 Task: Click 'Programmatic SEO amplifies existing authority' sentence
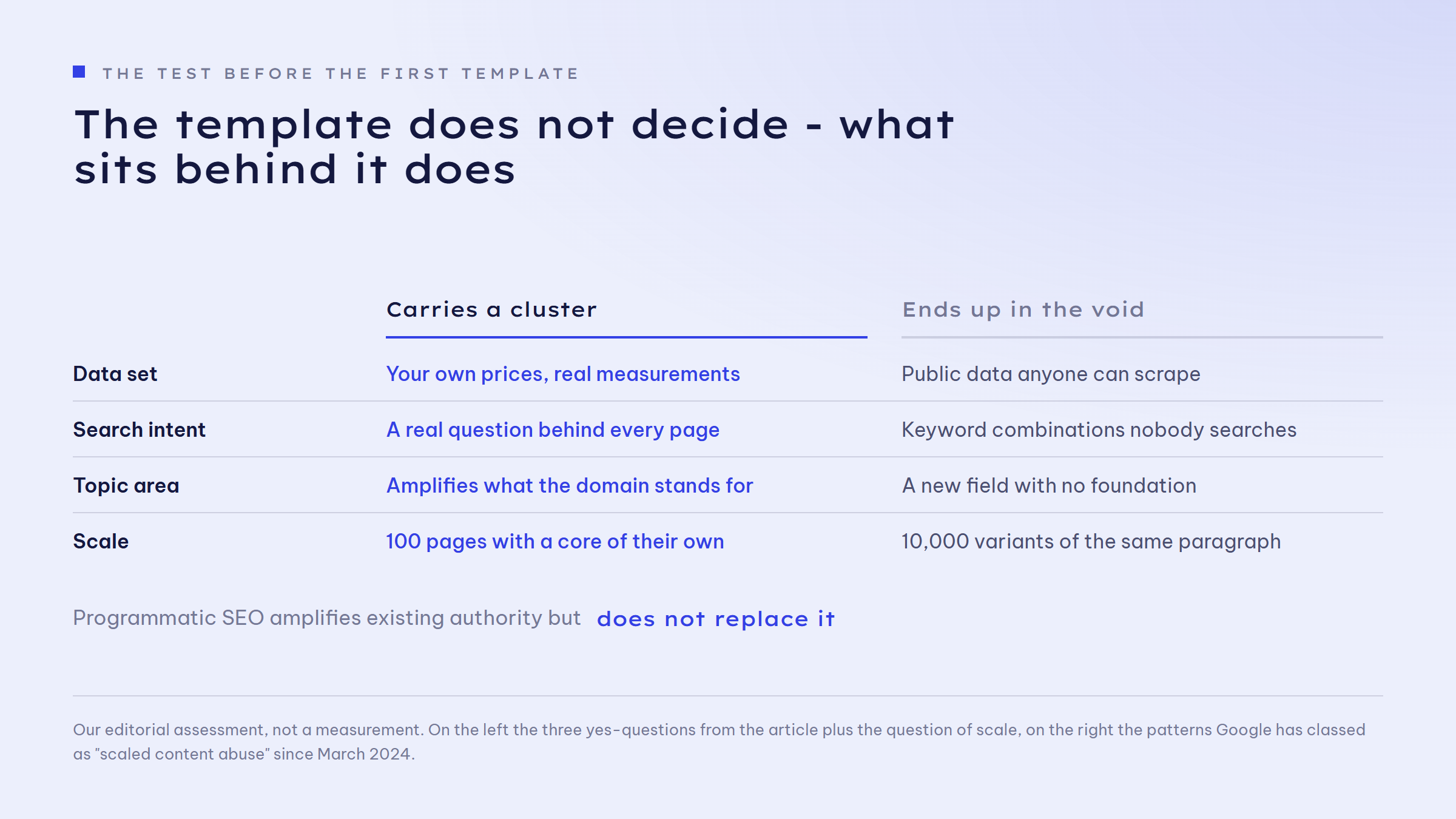point(327,618)
